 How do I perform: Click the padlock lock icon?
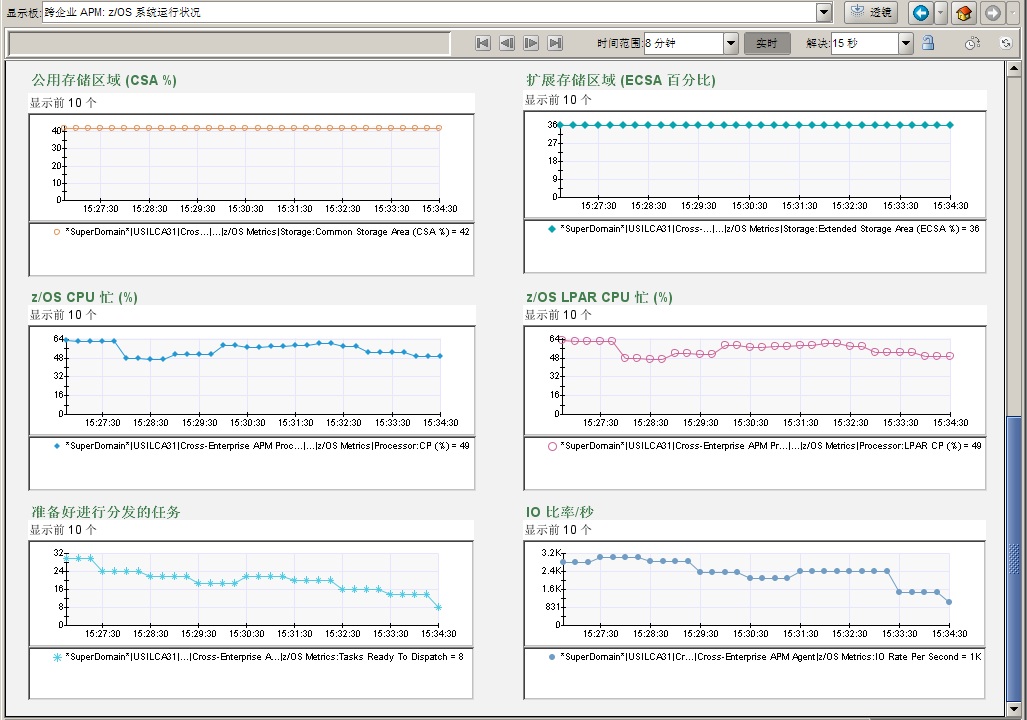point(928,43)
